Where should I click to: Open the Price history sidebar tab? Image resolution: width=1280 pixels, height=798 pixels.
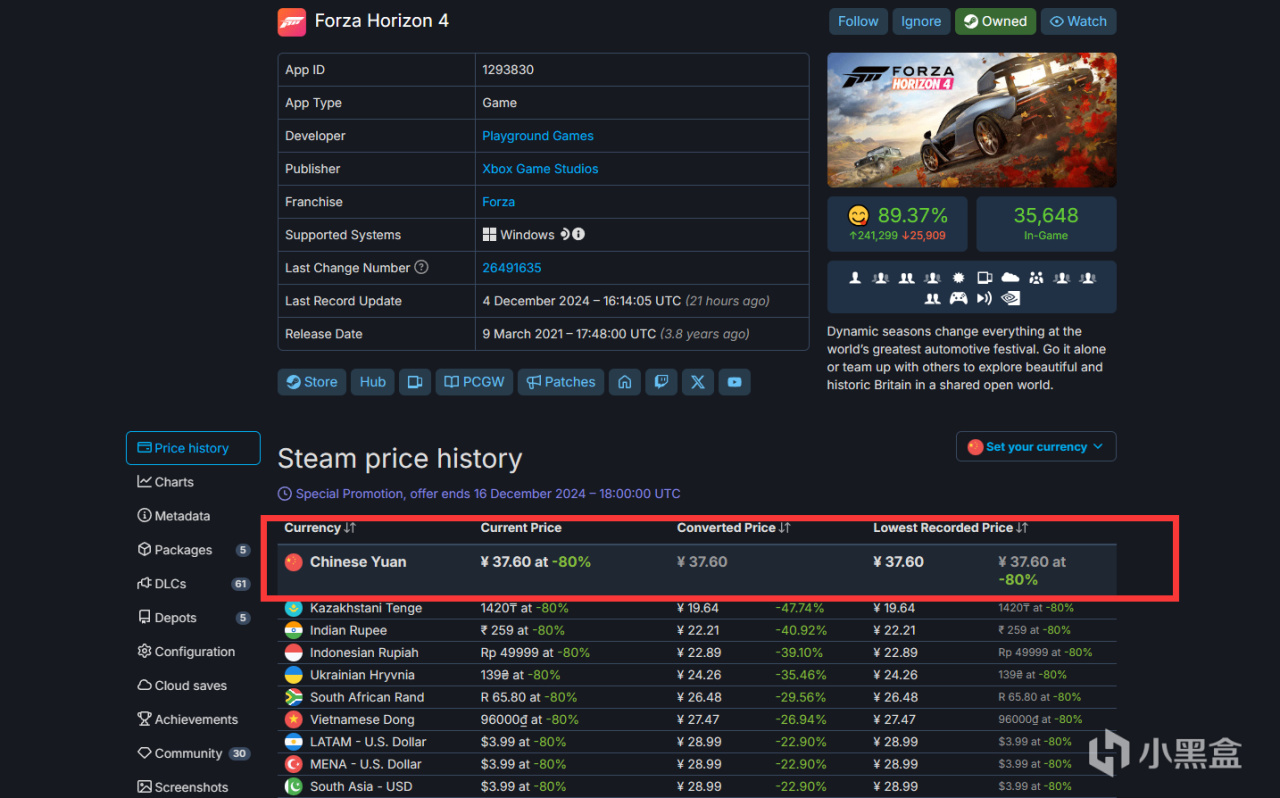coord(193,448)
